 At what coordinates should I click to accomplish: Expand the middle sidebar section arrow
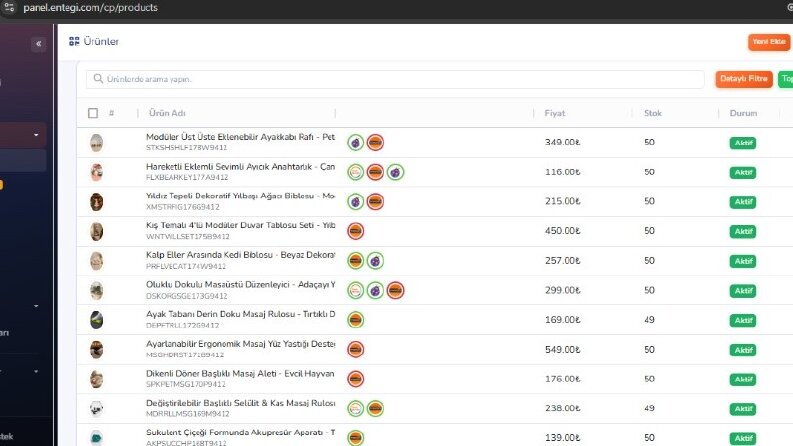[x=36, y=306]
